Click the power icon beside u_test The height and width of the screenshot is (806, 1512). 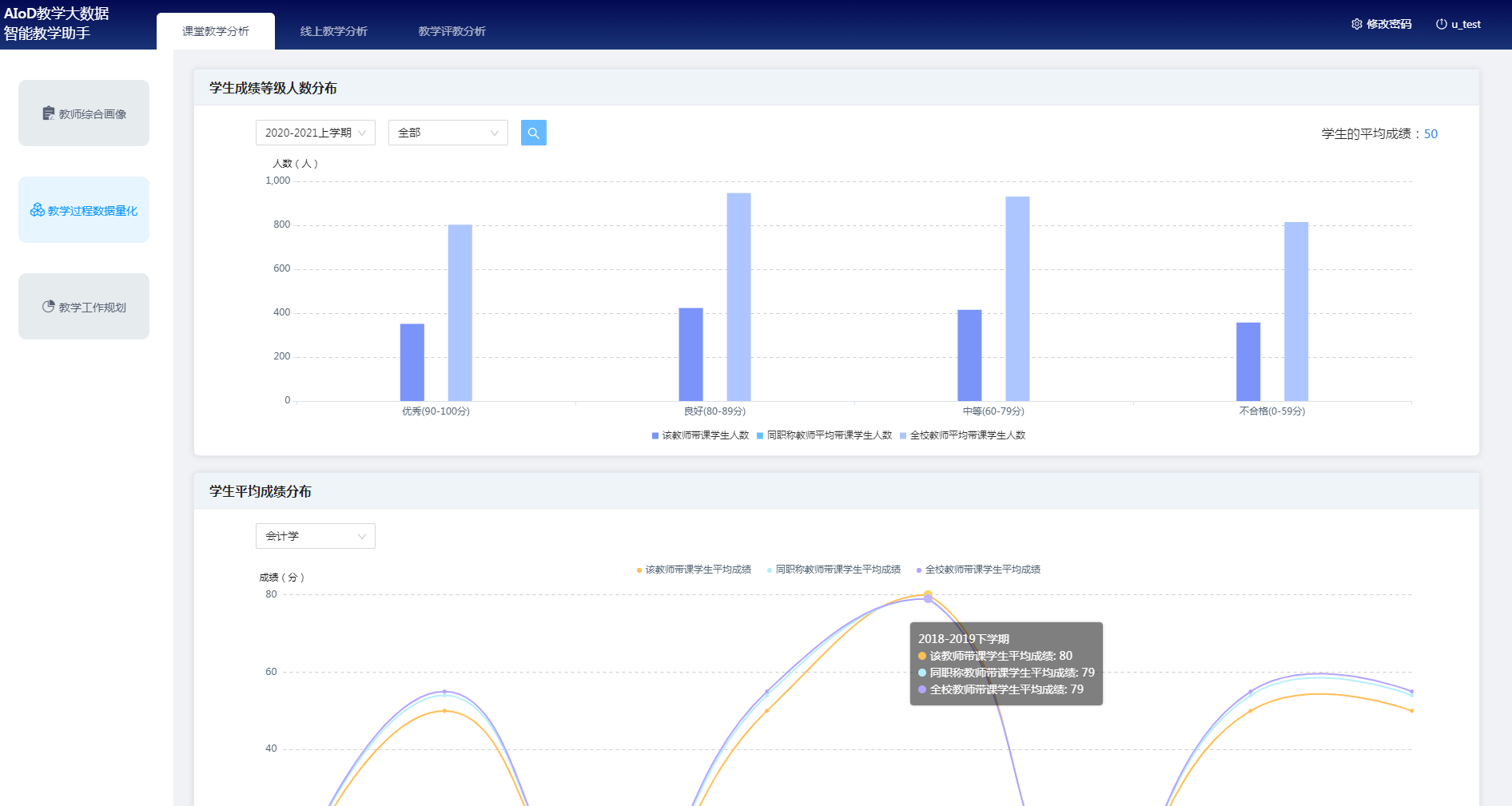[1441, 24]
